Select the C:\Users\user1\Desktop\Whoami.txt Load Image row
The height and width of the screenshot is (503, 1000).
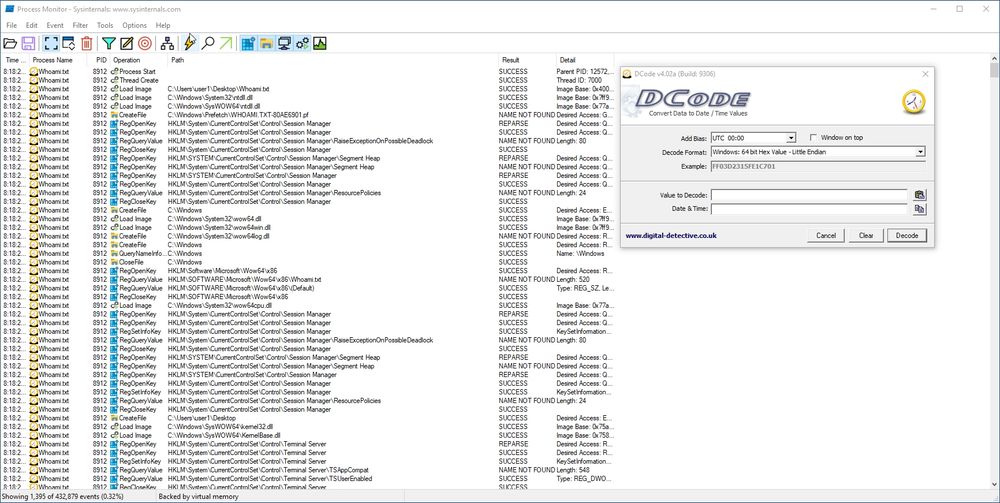pyautogui.click(x=309, y=89)
